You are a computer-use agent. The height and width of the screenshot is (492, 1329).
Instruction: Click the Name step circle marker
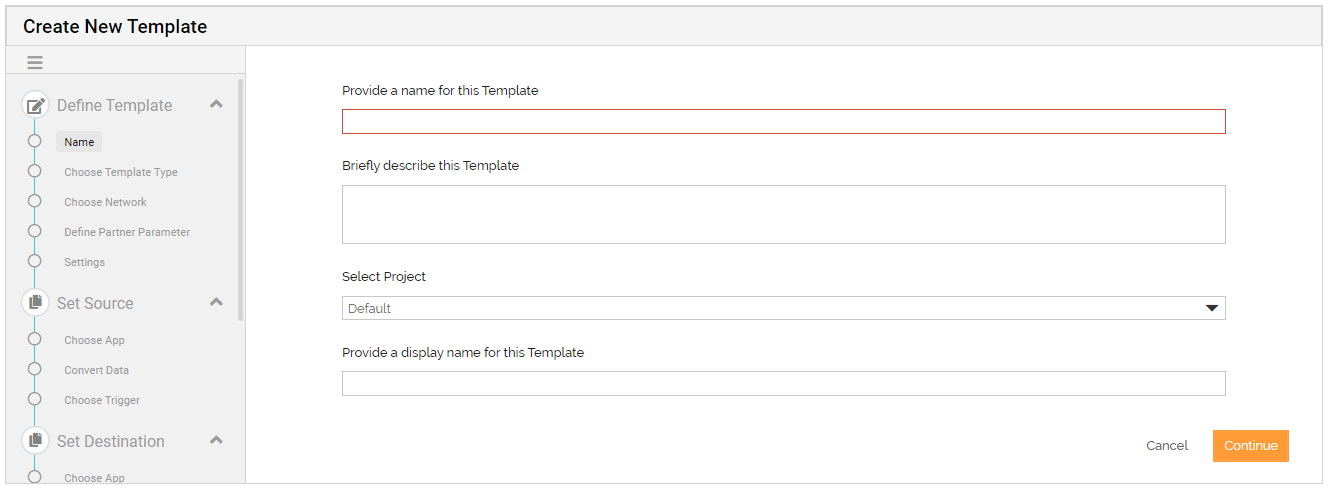(35, 142)
